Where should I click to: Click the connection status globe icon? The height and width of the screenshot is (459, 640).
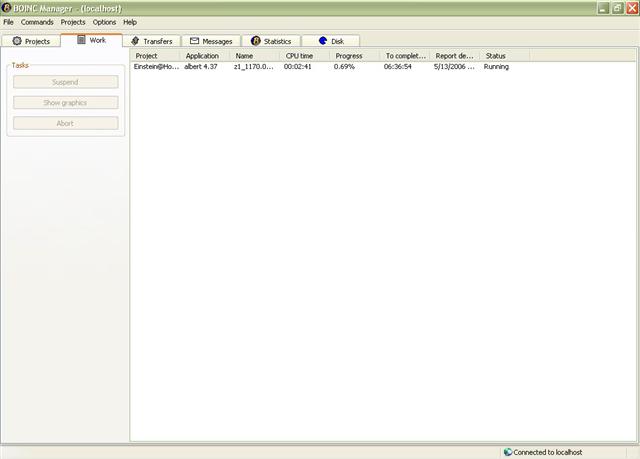point(508,452)
